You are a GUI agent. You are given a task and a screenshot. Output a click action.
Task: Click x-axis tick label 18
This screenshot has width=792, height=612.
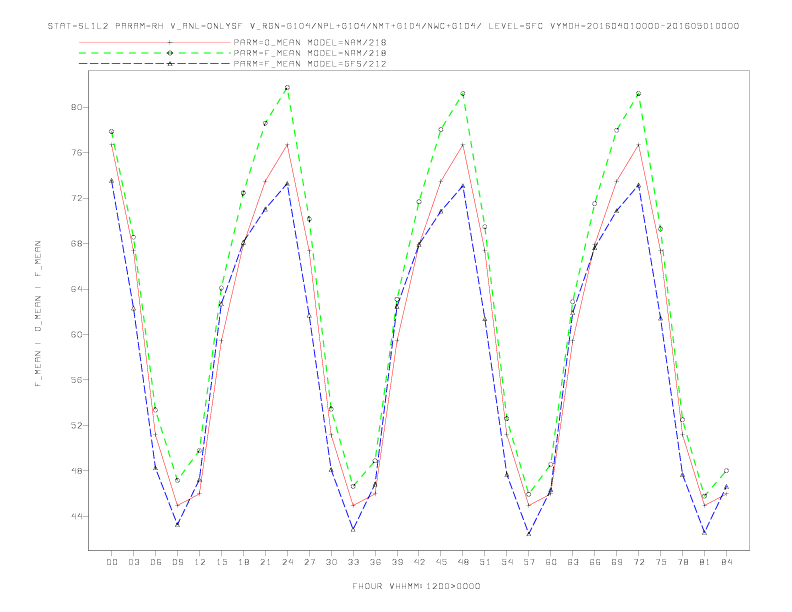243,562
